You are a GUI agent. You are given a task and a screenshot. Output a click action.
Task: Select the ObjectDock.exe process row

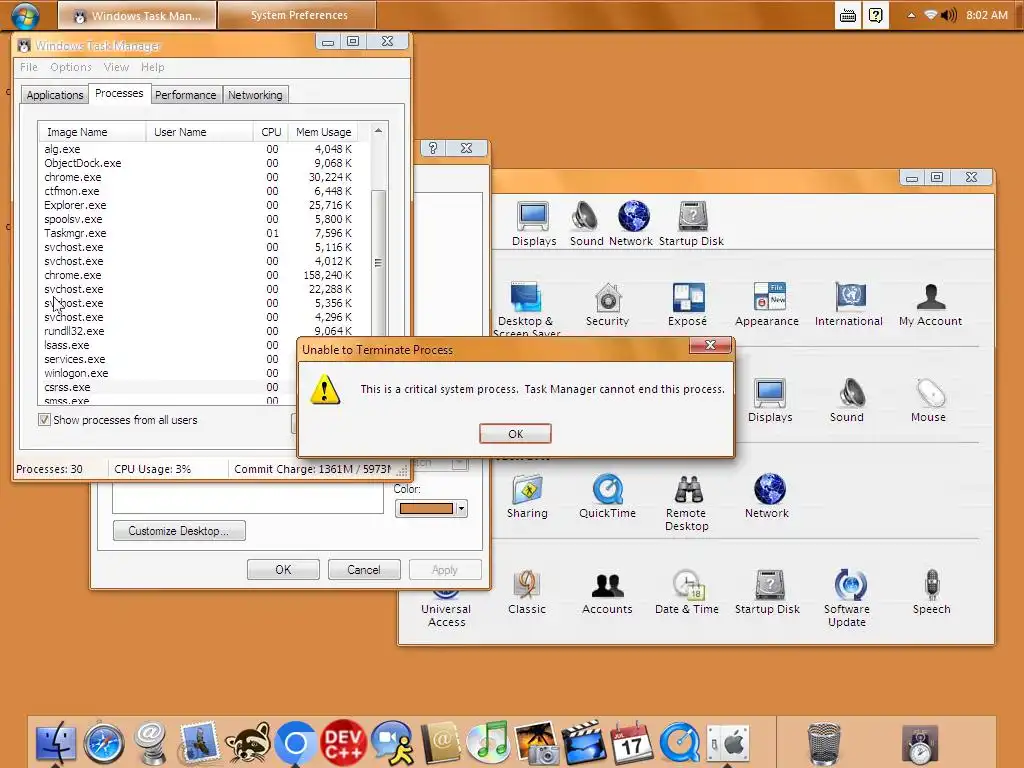pos(204,163)
